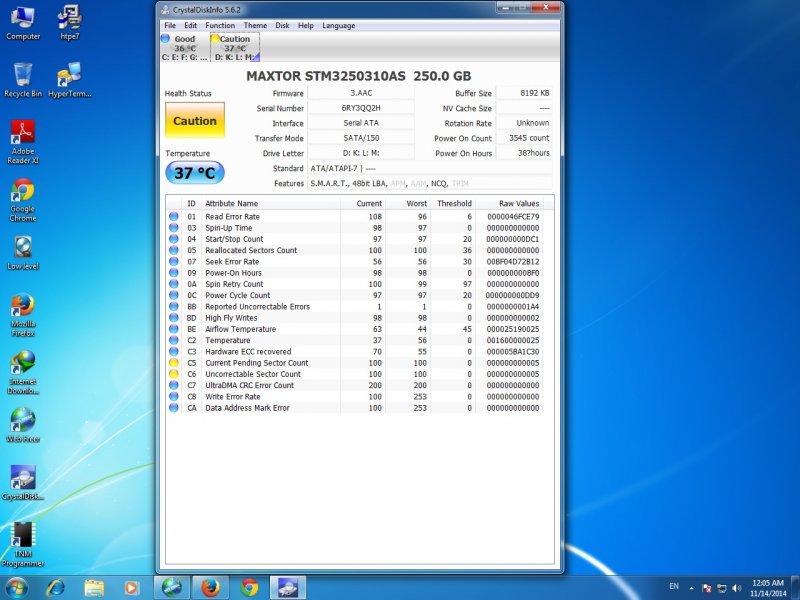Click the 37 °C temperature button
This screenshot has width=800, height=600.
coord(194,172)
